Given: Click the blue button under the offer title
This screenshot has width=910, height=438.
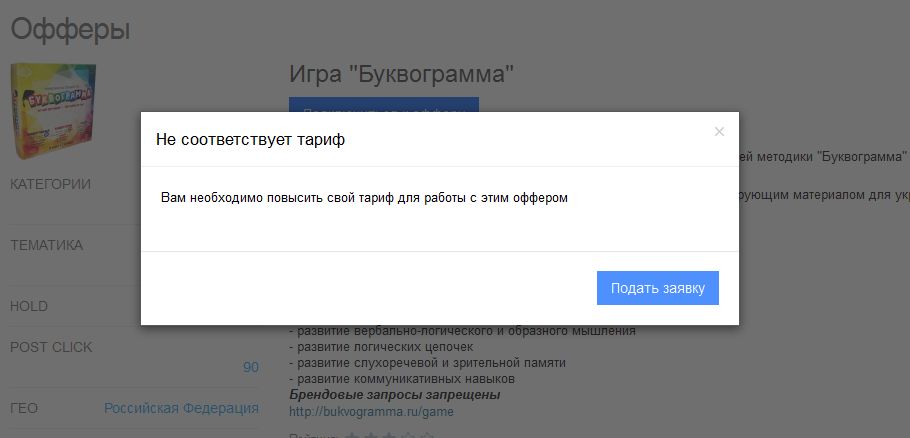Looking at the screenshot, I should (384, 104).
